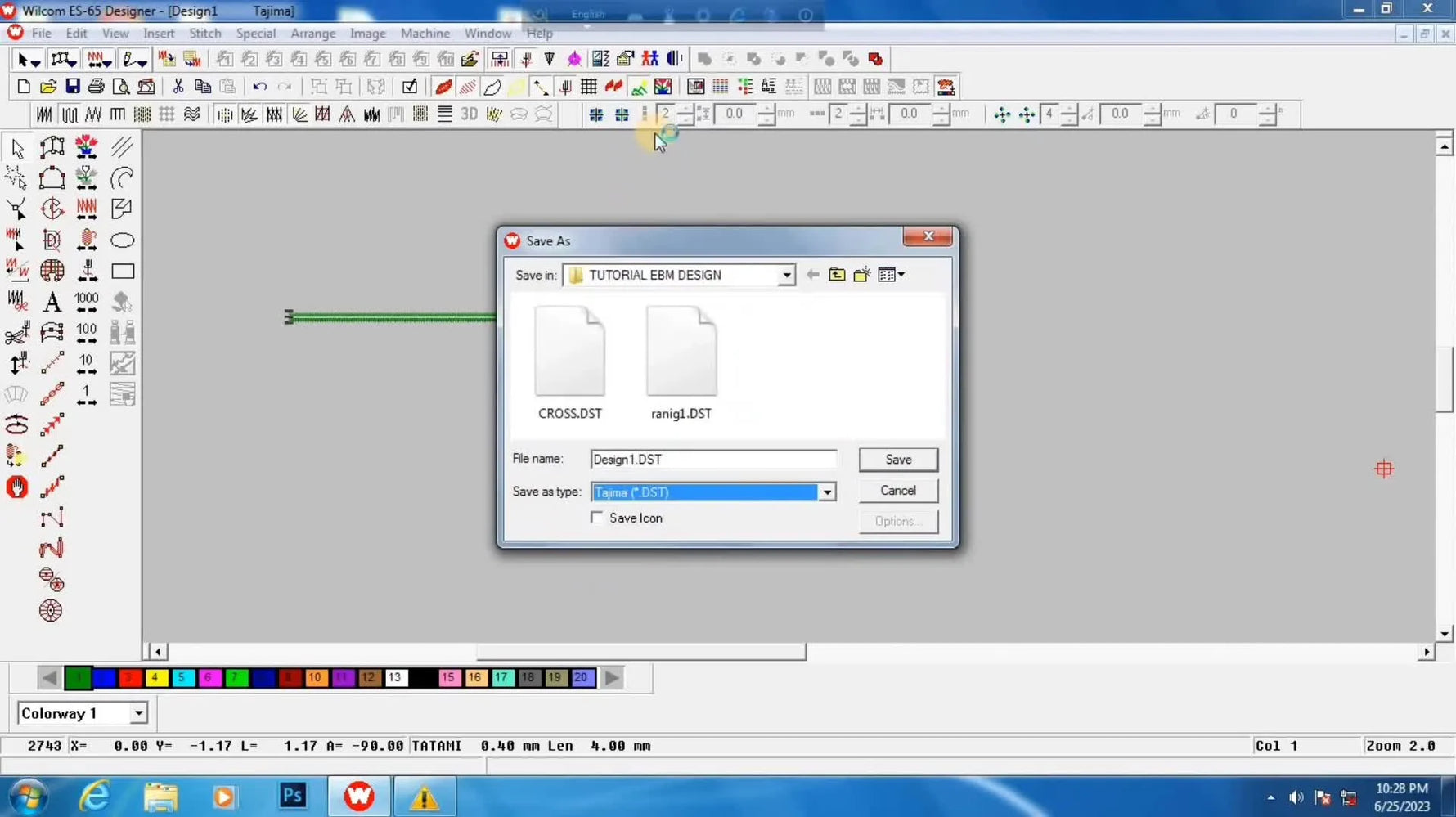Open file explorer from taskbar

click(160, 796)
